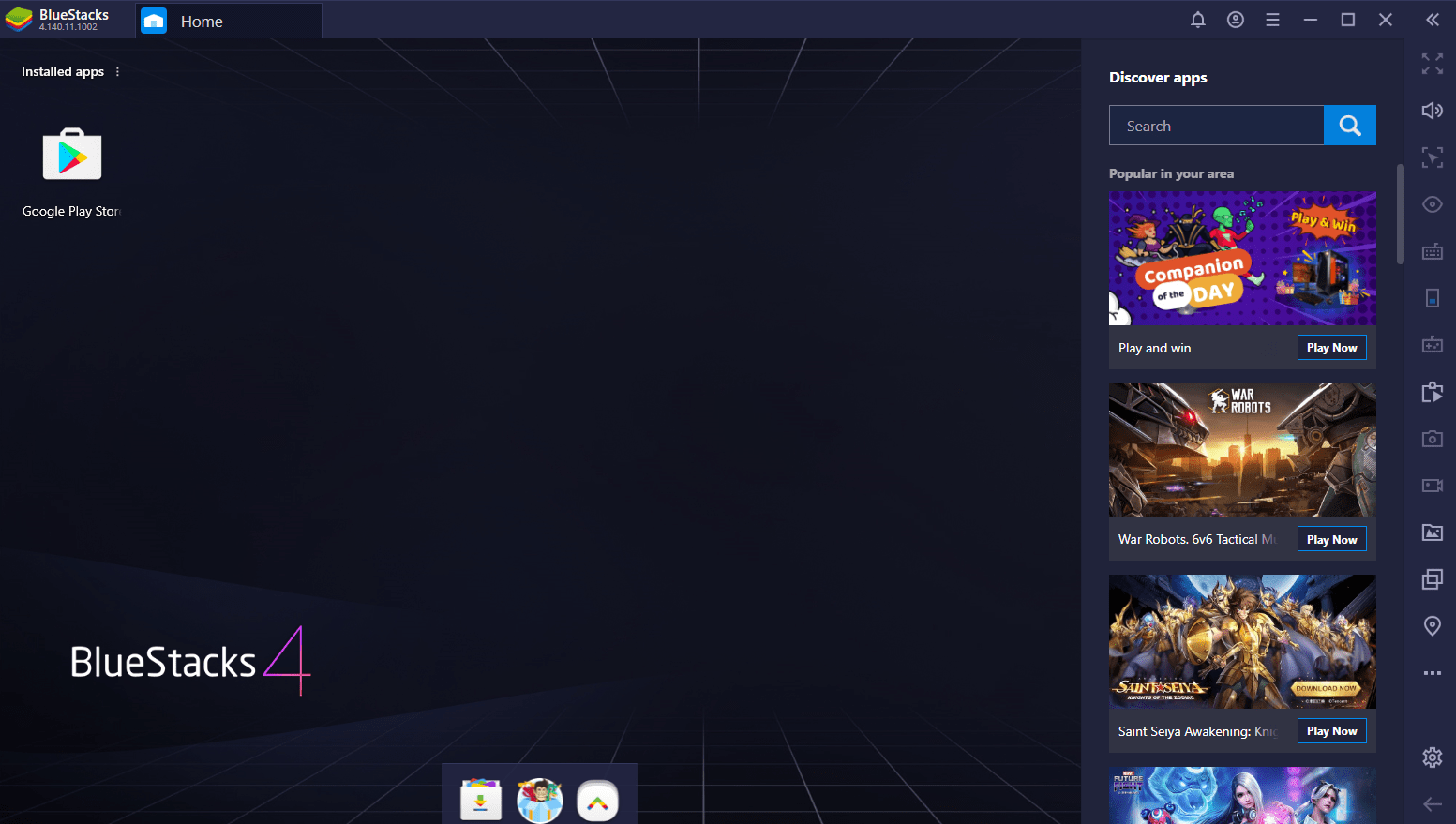The image size is (1456, 824).
Task: Open the Companion of the Day banner
Action: [1242, 259]
